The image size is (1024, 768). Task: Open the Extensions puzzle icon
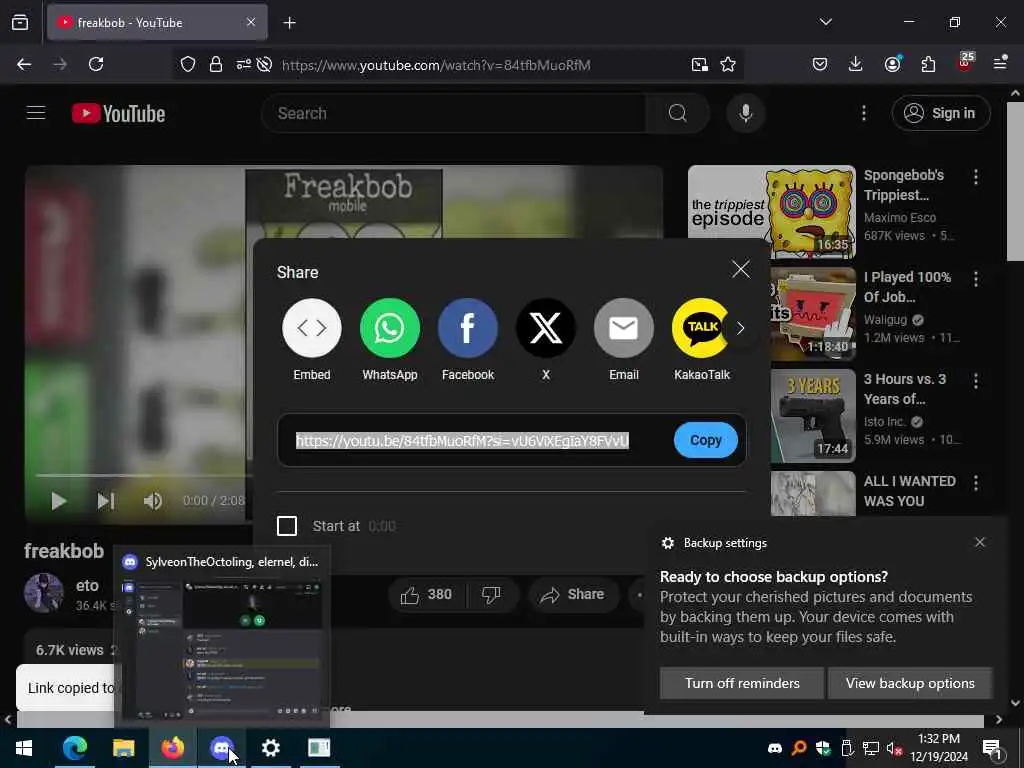point(928,64)
